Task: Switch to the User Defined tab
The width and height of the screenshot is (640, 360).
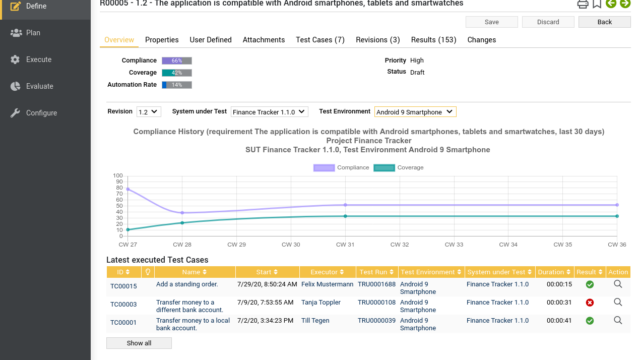Action: coord(211,40)
